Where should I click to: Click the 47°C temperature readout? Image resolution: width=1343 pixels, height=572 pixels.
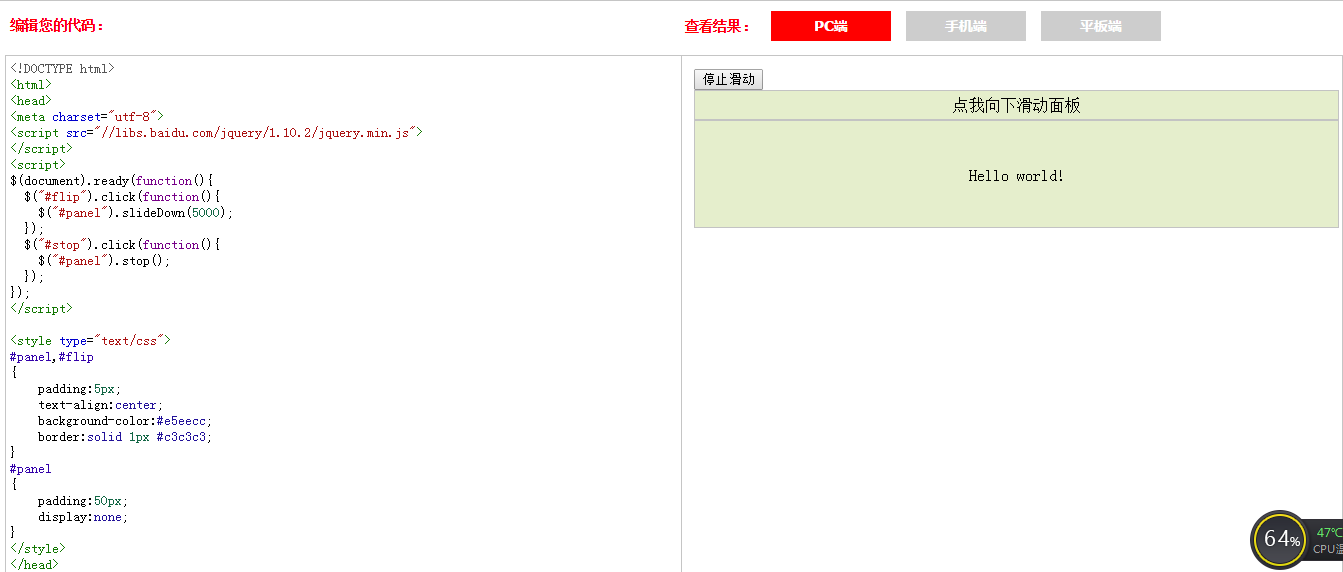pos(1329,533)
